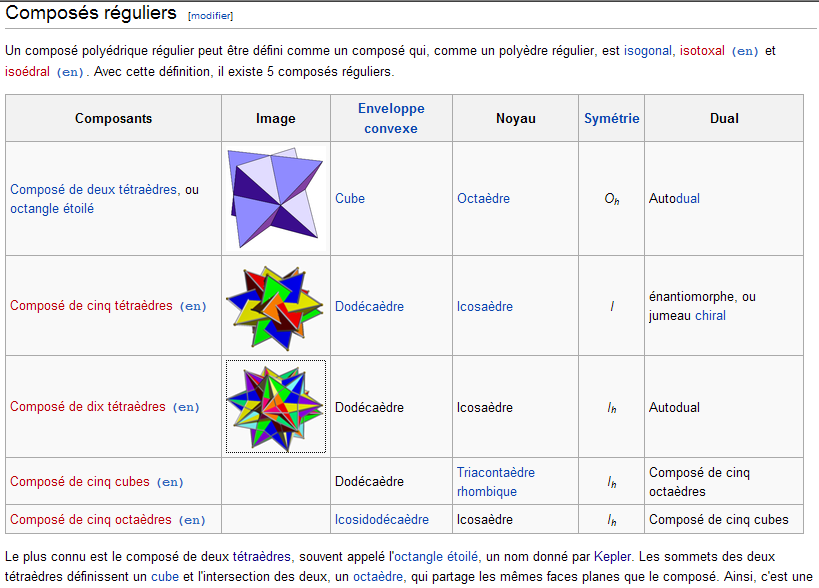Click the I symmetry cell for cinq tétraèdres
The height and width of the screenshot is (588, 819).
click(612, 307)
